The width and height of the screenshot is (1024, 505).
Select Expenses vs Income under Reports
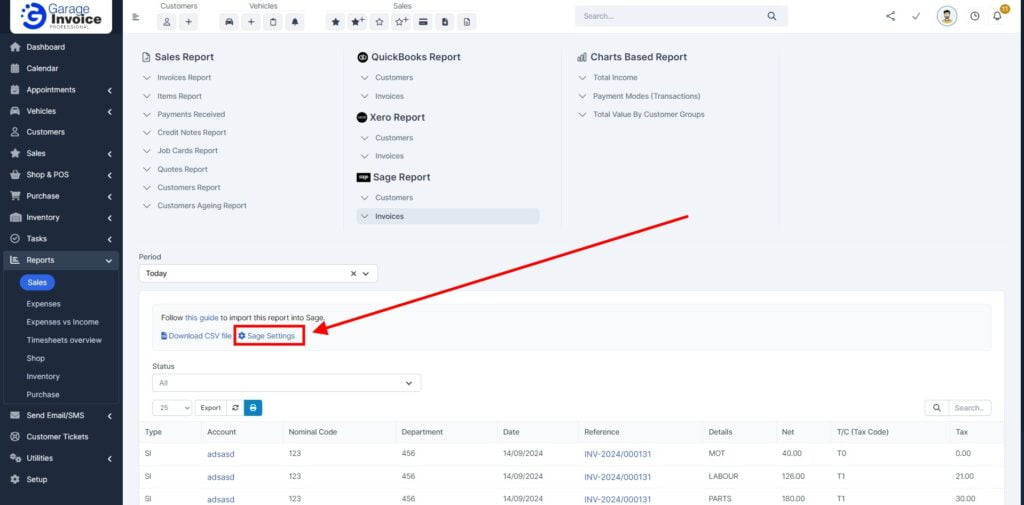pyautogui.click(x=63, y=322)
